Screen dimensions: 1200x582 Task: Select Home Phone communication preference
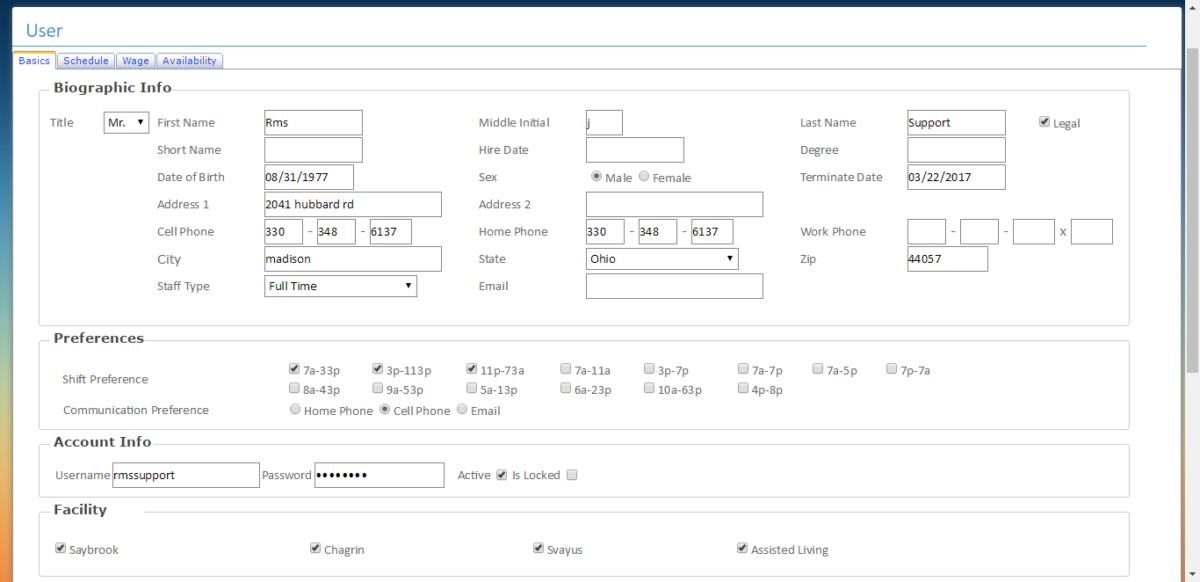pos(295,408)
